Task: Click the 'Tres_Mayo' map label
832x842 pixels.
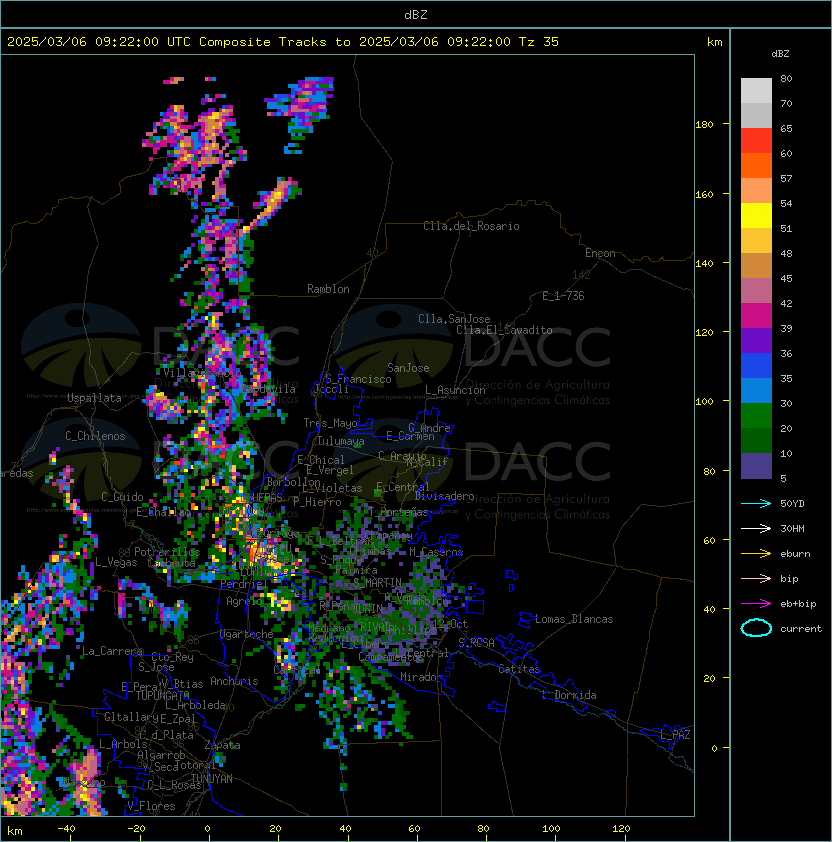Action: click(x=330, y=423)
